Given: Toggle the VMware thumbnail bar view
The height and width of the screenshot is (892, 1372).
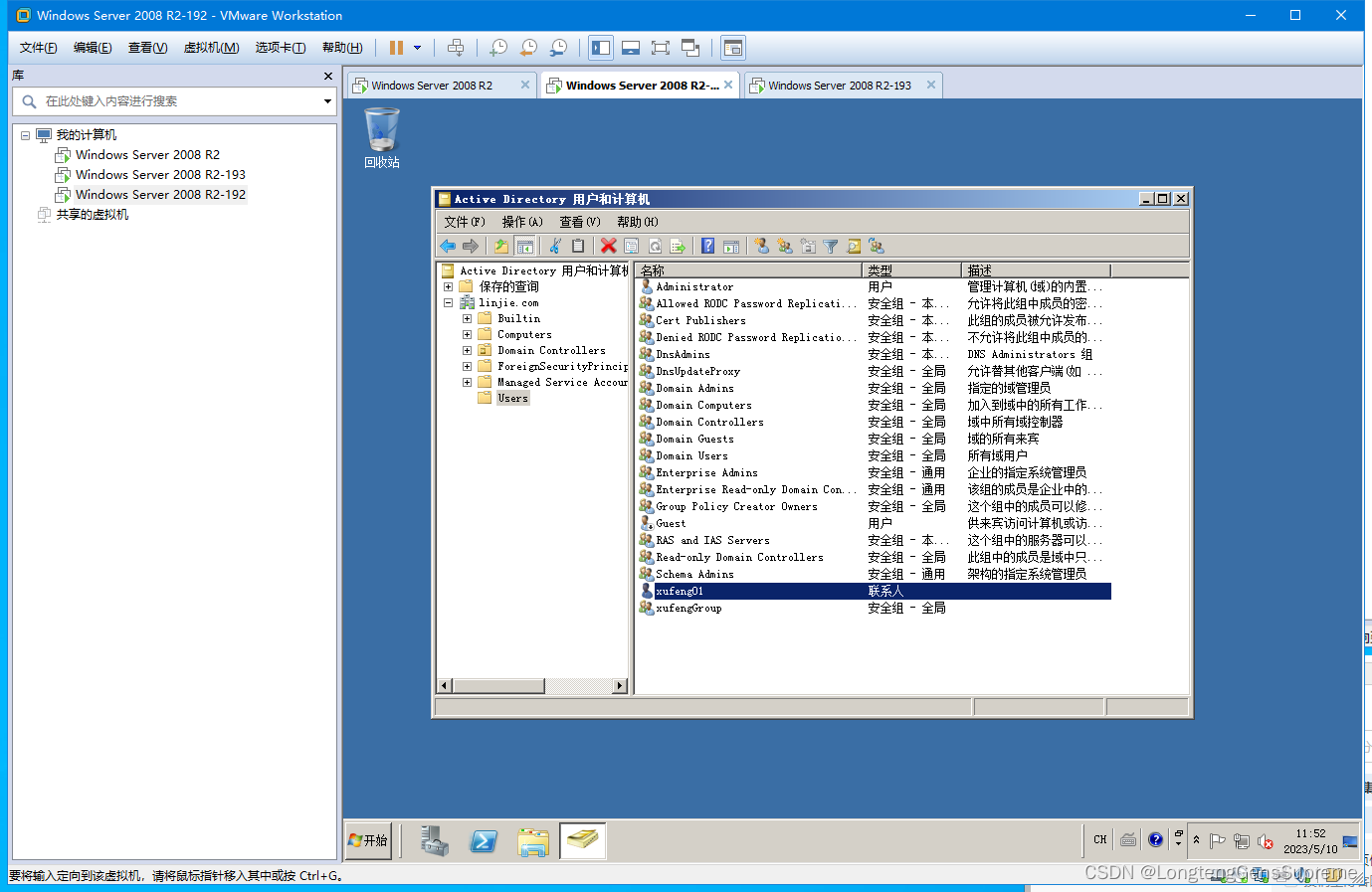Looking at the screenshot, I should click(631, 48).
